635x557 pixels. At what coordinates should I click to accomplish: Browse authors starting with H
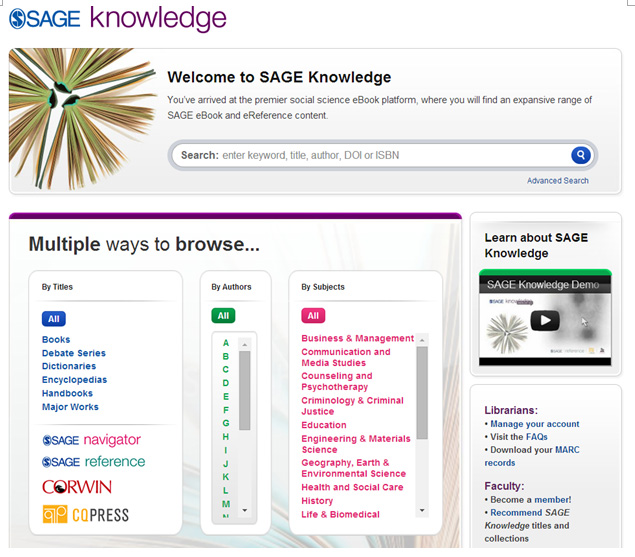point(226,437)
